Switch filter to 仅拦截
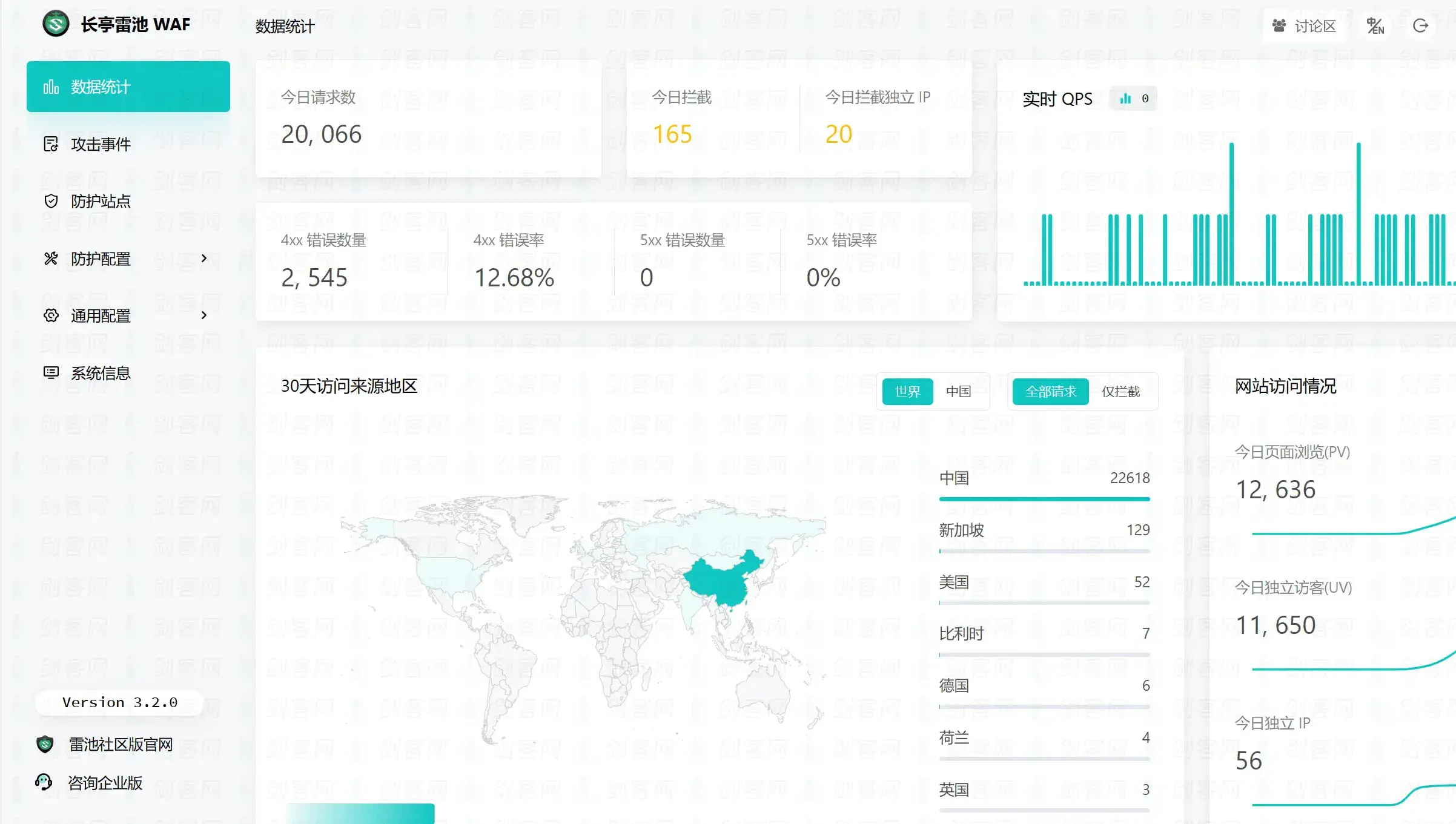 click(1120, 392)
